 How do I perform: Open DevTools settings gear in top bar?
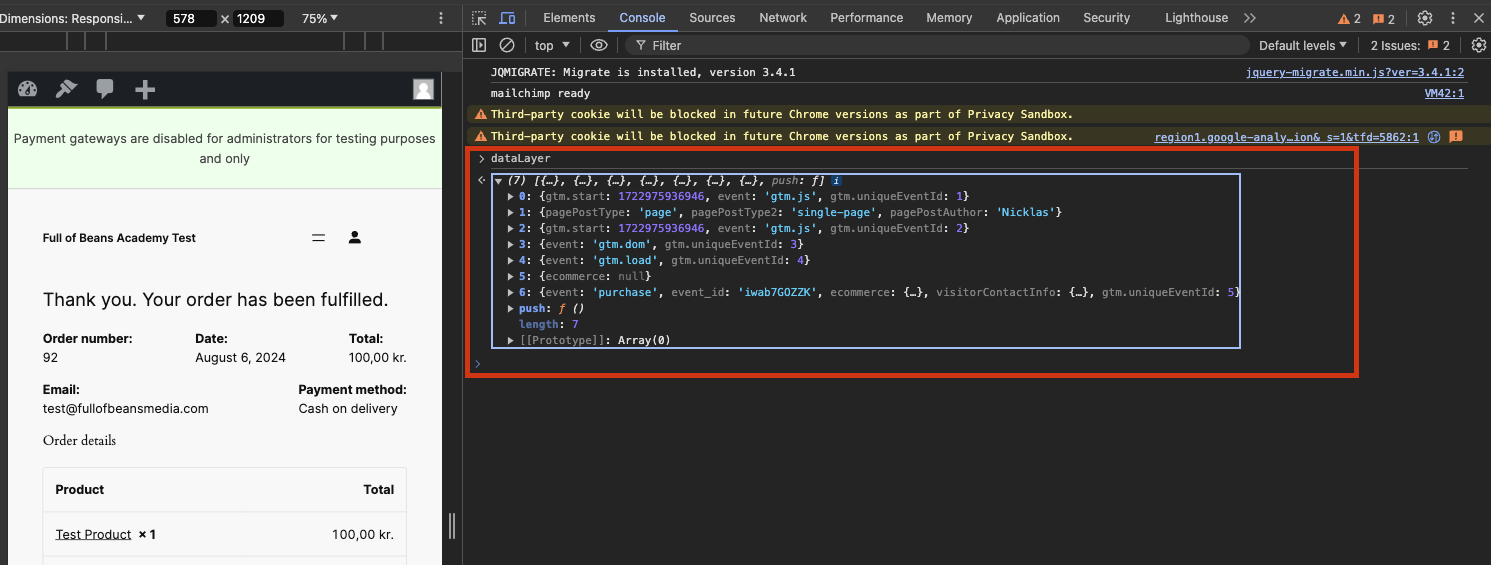1425,18
